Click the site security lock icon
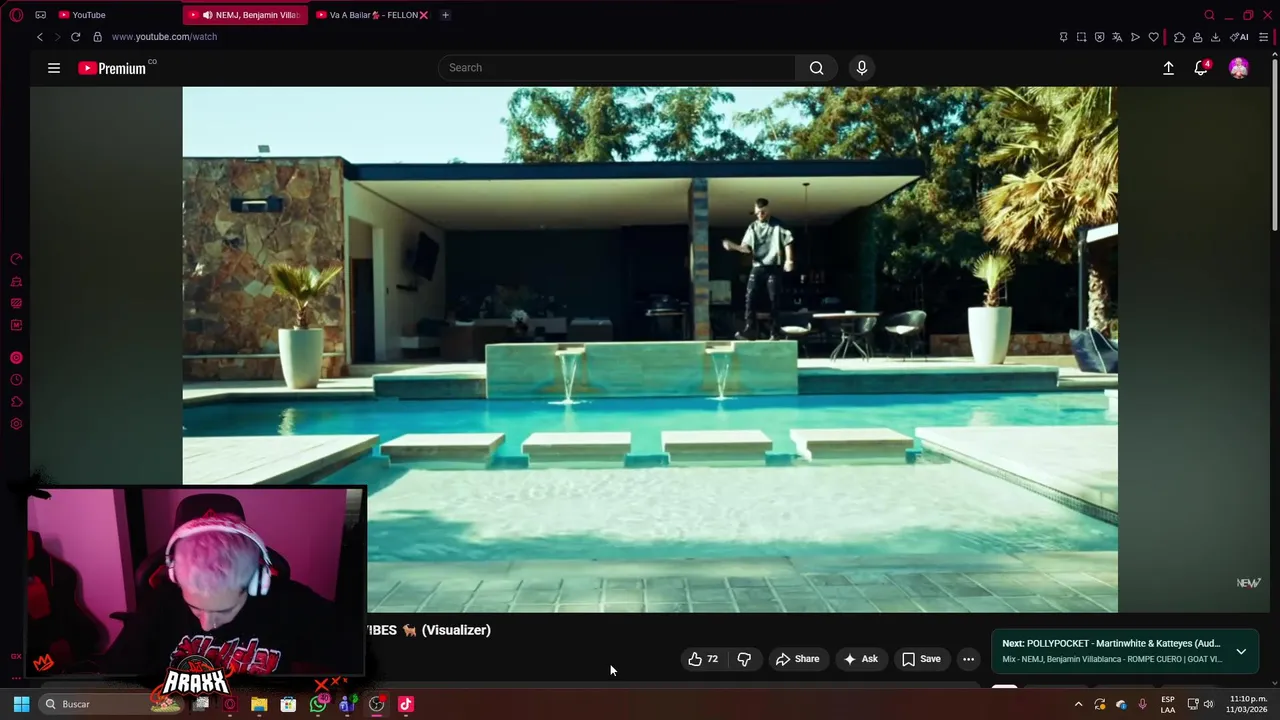 click(97, 37)
